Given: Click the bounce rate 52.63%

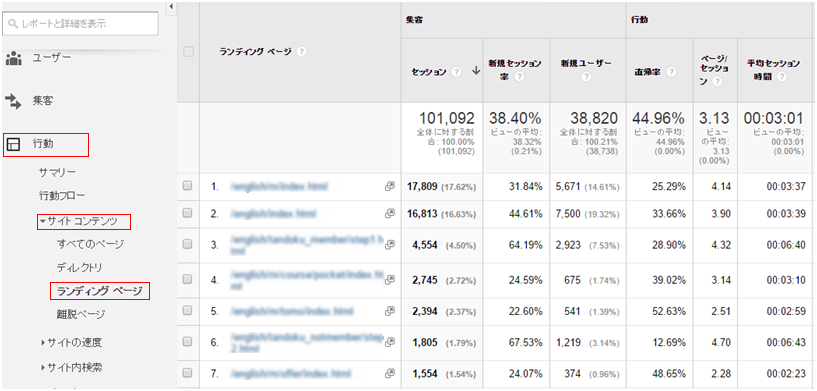Looking at the screenshot, I should (x=668, y=312).
